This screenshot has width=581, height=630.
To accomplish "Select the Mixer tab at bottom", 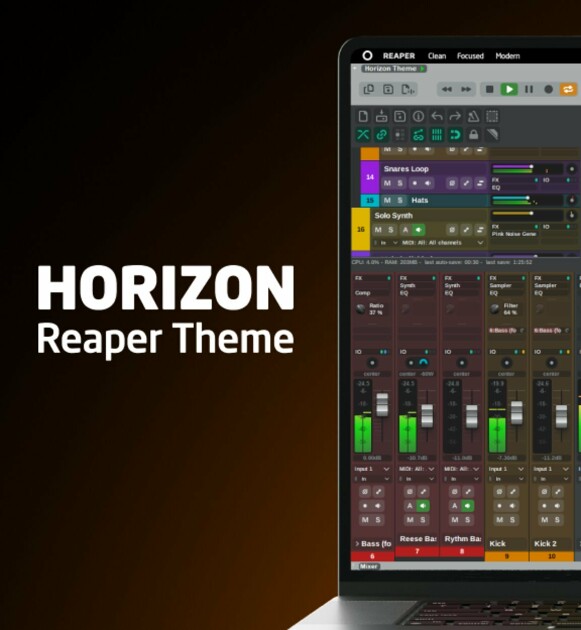I will point(368,566).
